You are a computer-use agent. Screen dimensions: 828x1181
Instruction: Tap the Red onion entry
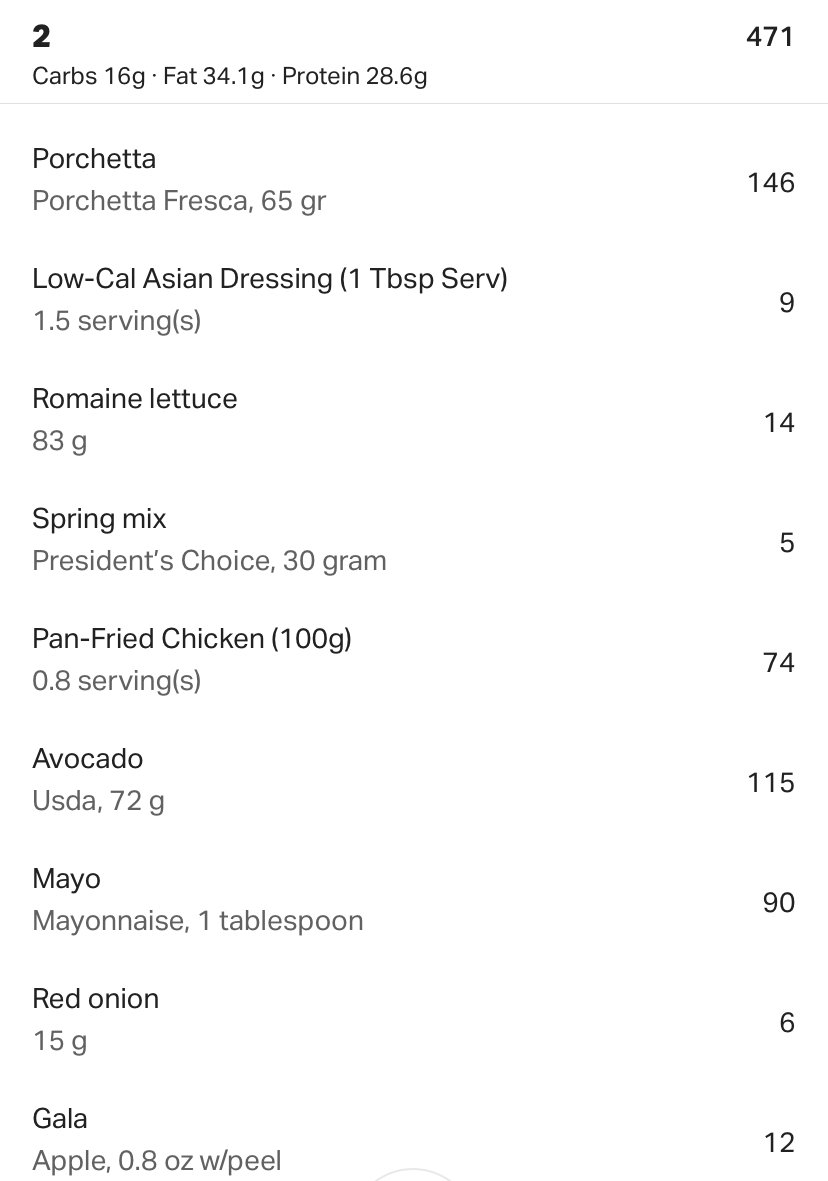tap(414, 1020)
